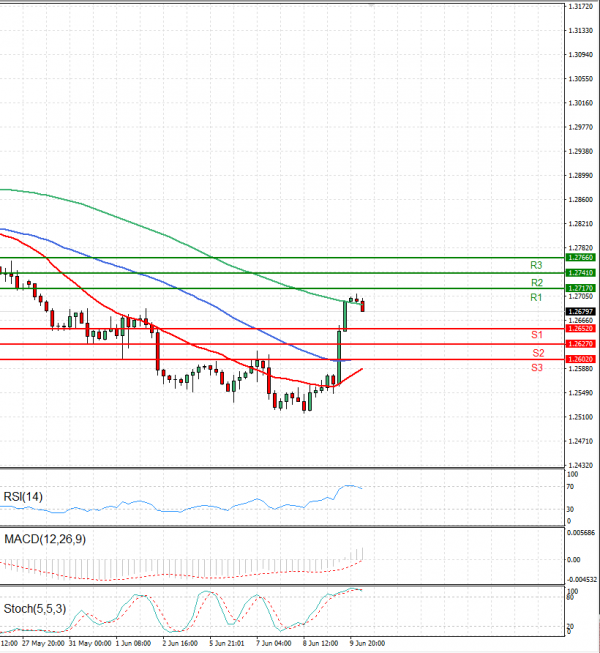Click the red 1.26520 price tag

580,329
